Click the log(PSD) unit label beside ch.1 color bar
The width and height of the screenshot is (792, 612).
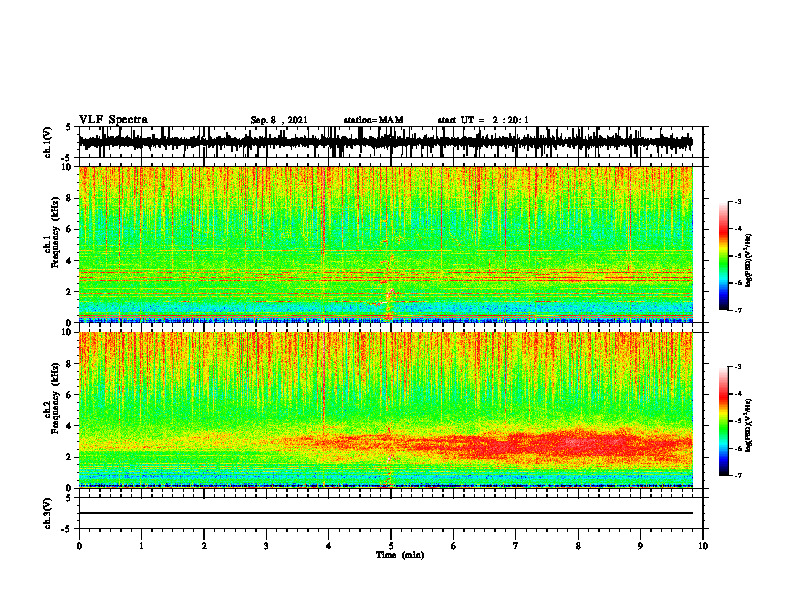(749, 260)
